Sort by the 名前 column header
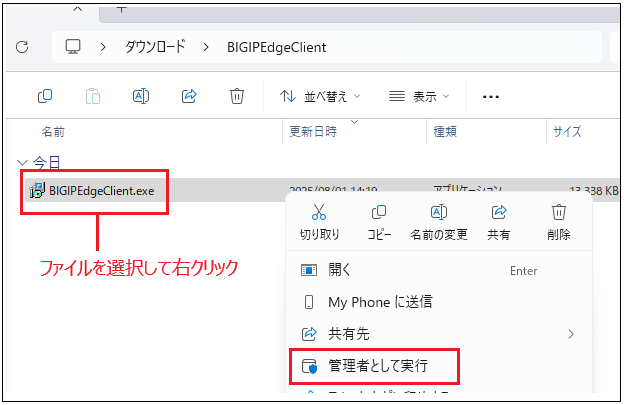This screenshot has height=405, width=624. pos(53,131)
